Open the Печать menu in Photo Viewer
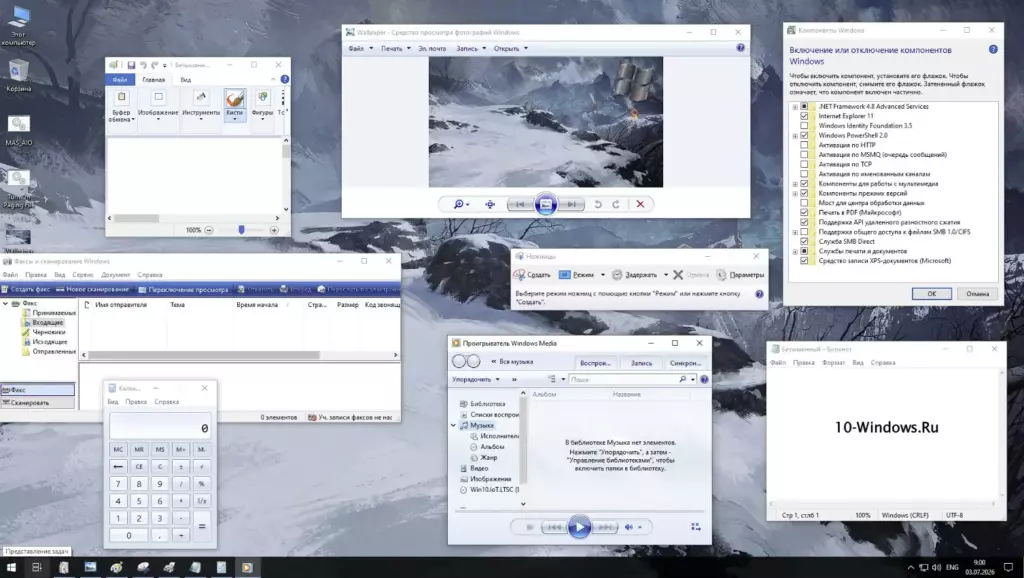The width and height of the screenshot is (1024, 578). click(396, 48)
